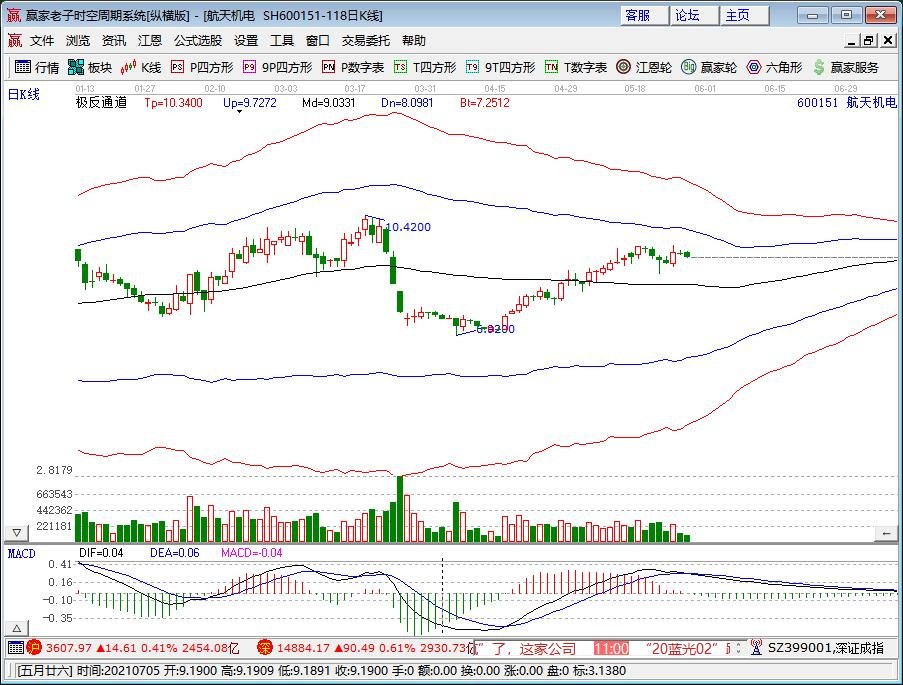Open the P数字表 tool
This screenshot has height=685, width=903.
coord(352,67)
